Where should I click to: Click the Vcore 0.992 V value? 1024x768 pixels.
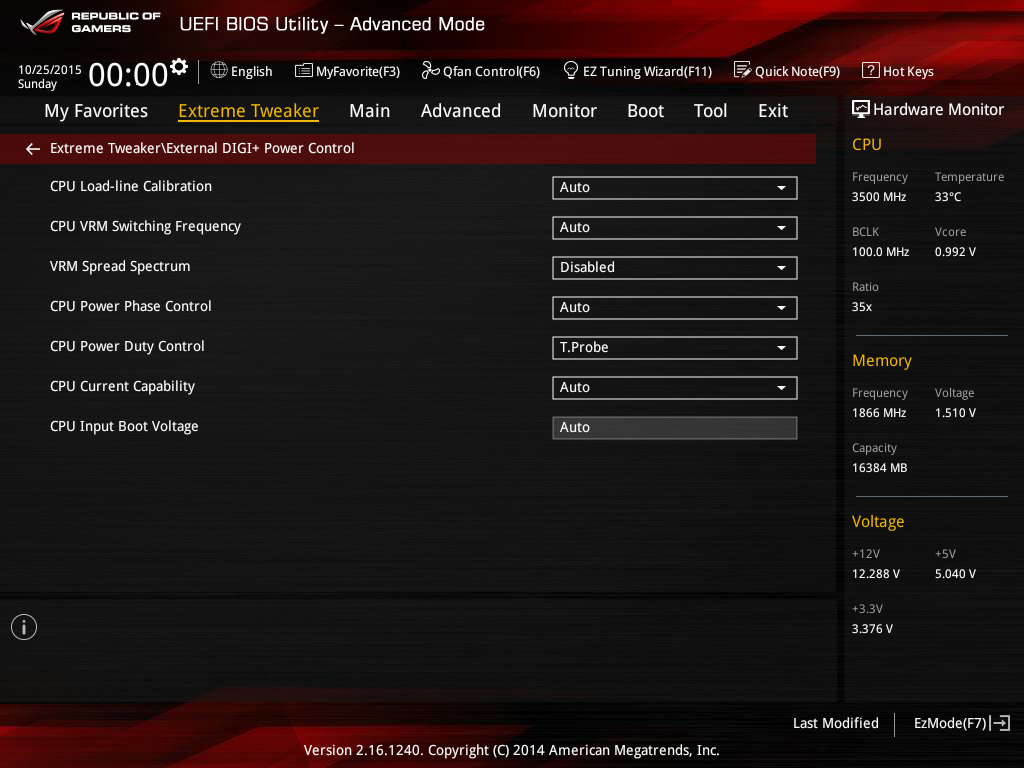tap(955, 251)
